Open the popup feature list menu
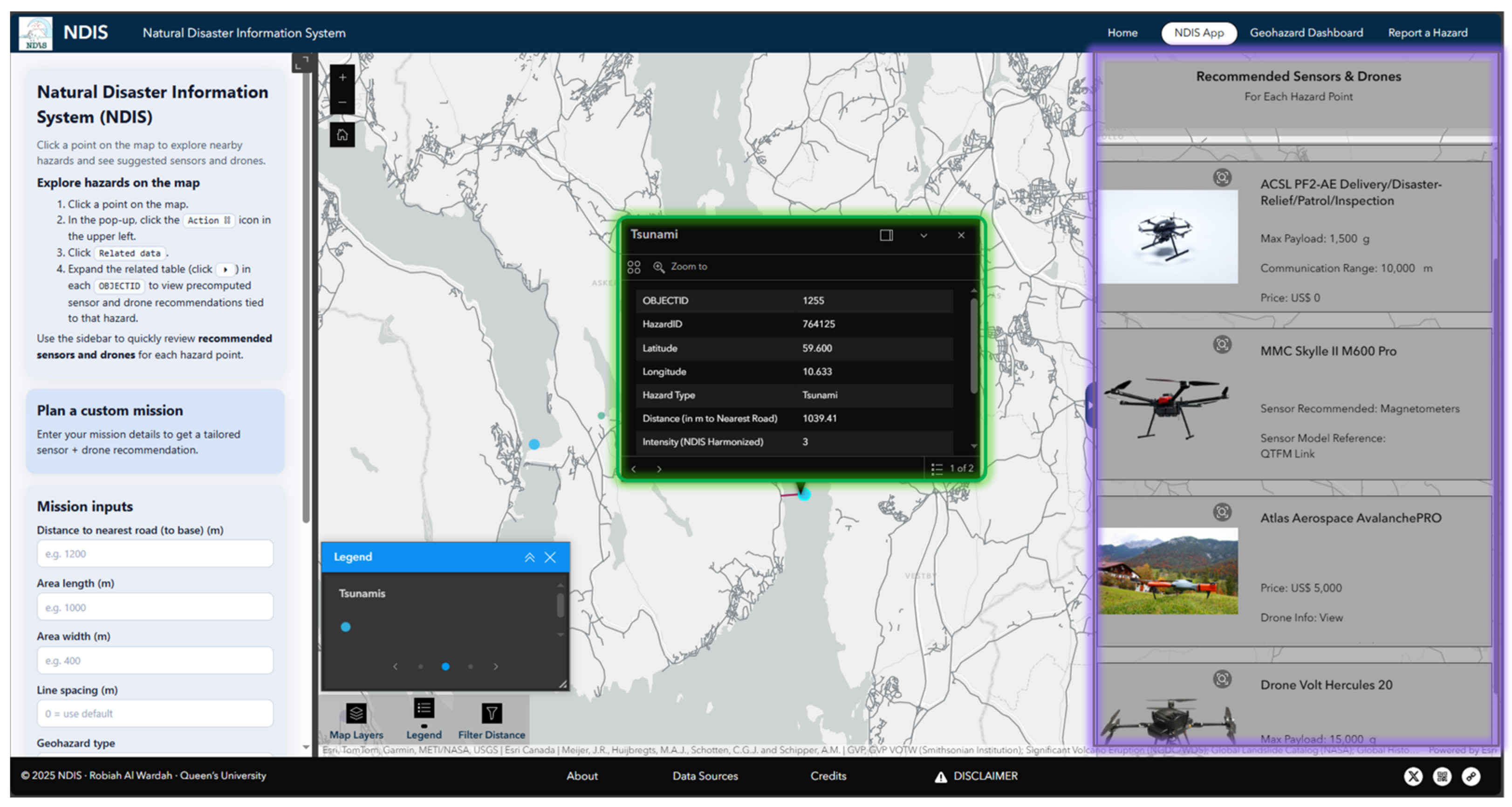The height and width of the screenshot is (807, 1512). [x=937, y=468]
